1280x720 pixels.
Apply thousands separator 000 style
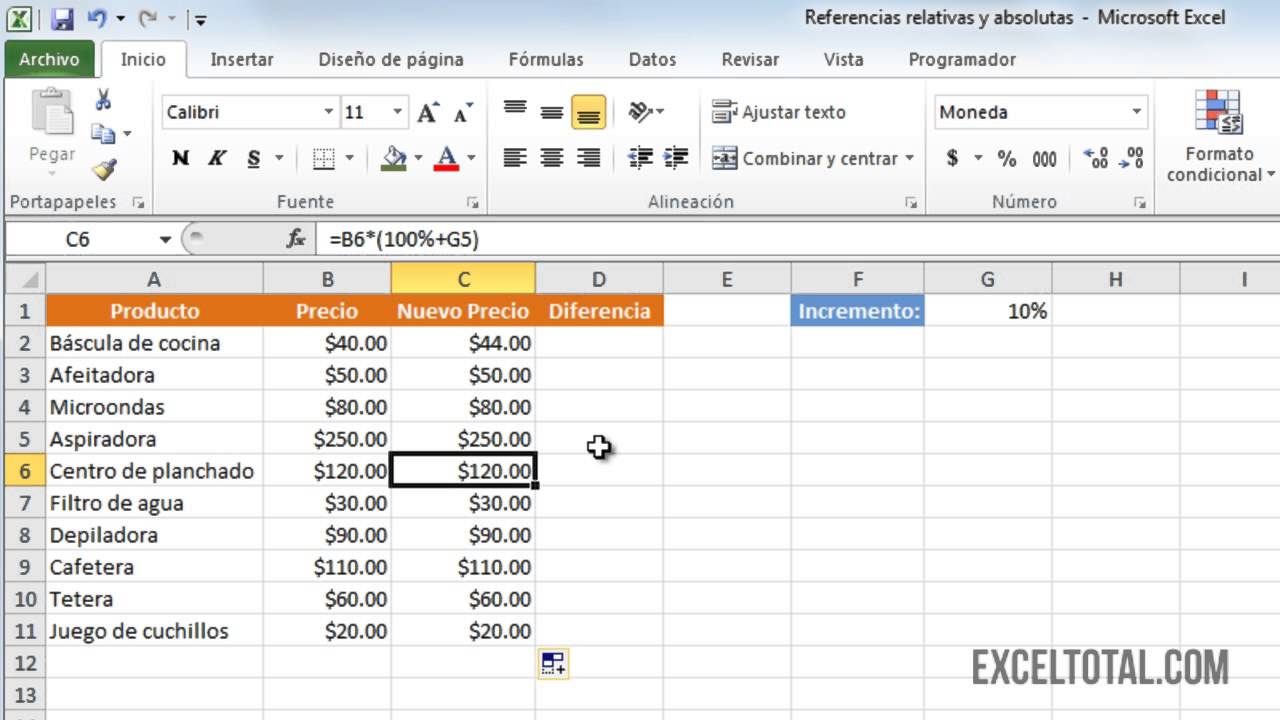[1045, 158]
